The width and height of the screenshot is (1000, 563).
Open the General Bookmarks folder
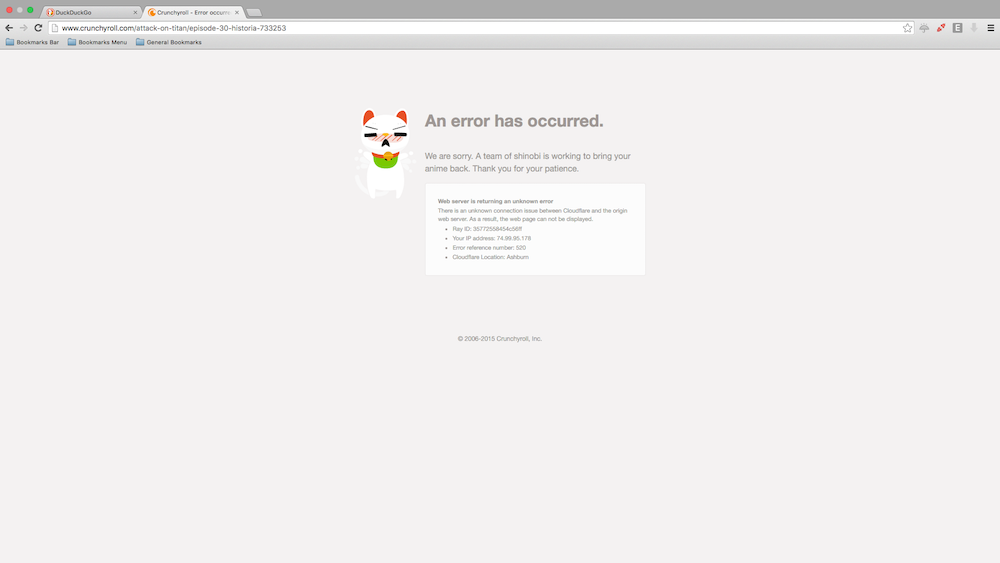(168, 42)
